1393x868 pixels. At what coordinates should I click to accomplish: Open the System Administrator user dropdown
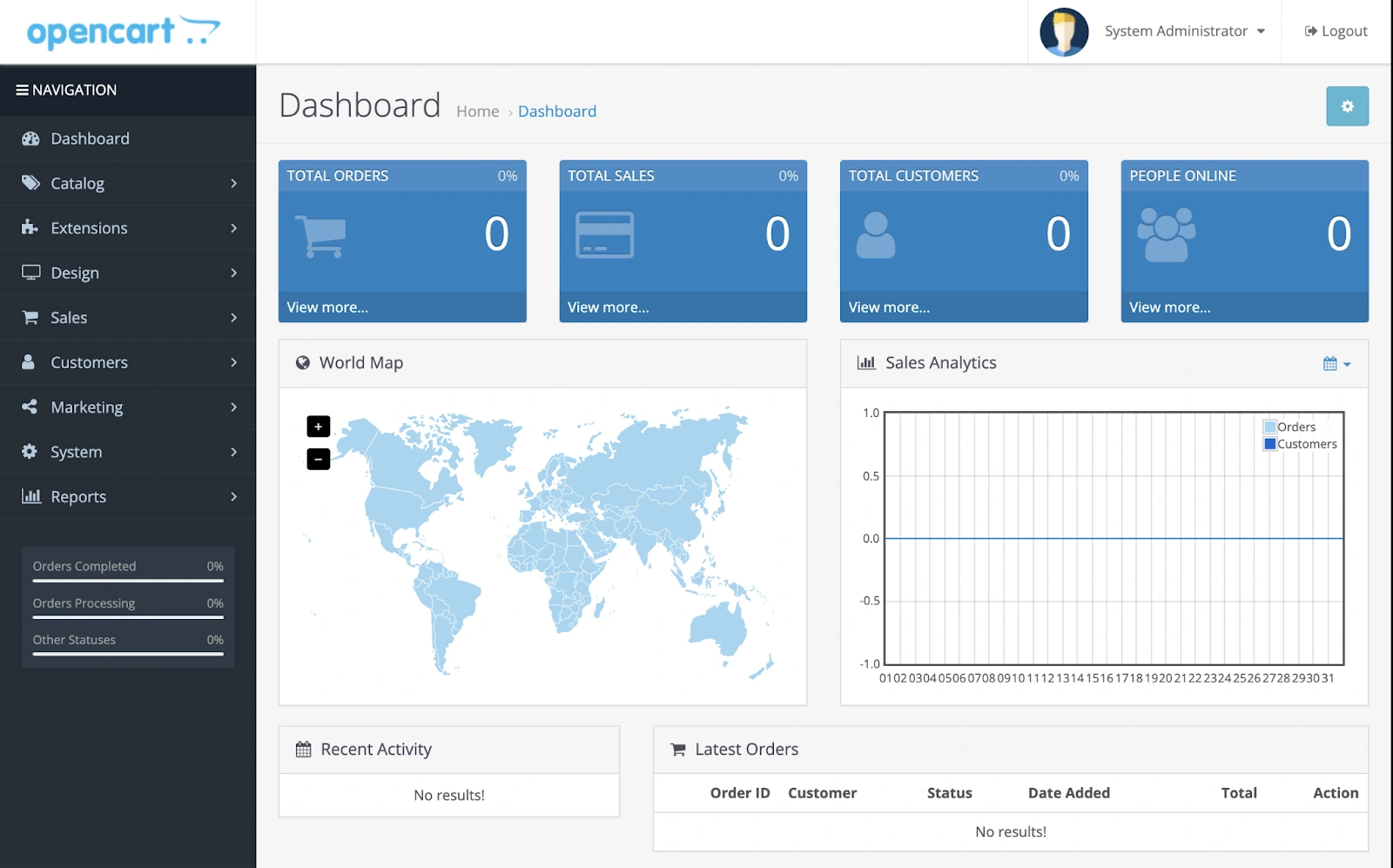click(x=1184, y=31)
